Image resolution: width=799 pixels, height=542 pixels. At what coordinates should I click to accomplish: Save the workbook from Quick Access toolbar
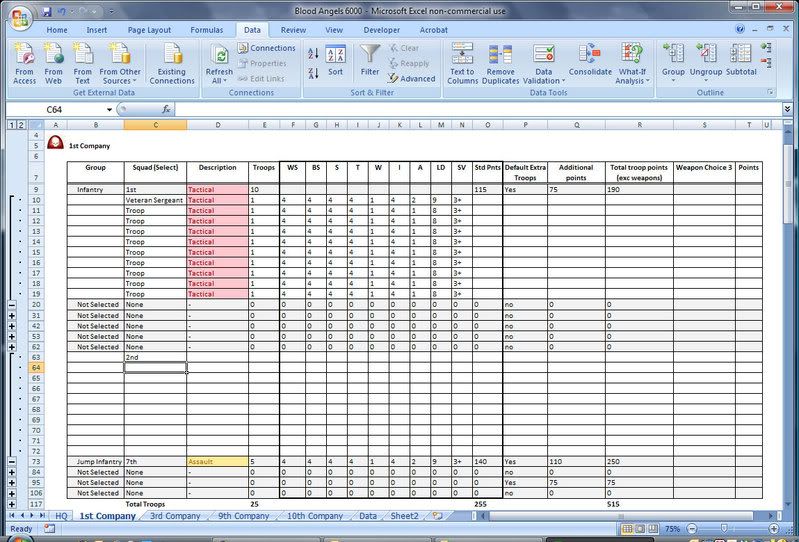click(46, 11)
